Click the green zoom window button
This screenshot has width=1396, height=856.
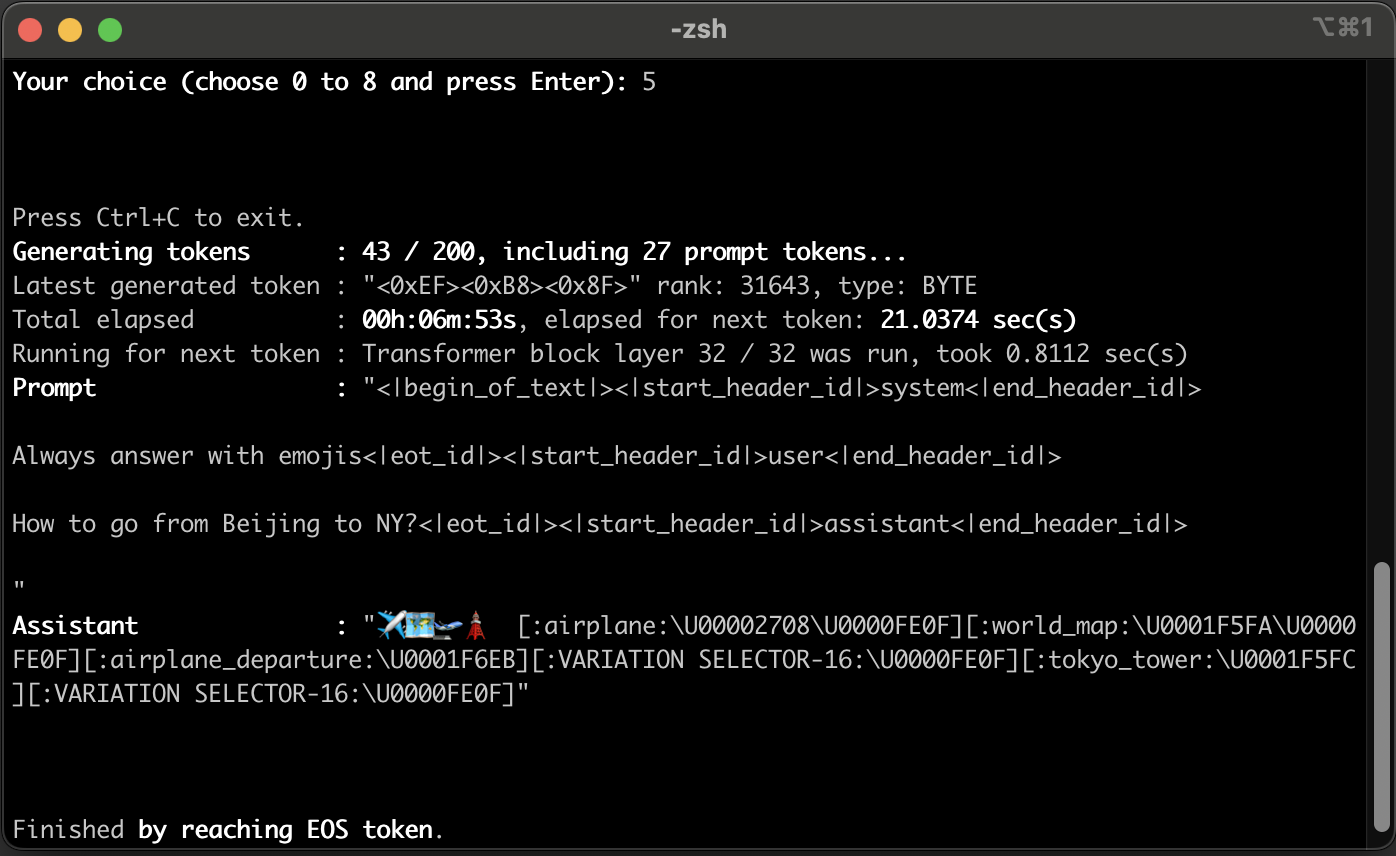coord(110,29)
